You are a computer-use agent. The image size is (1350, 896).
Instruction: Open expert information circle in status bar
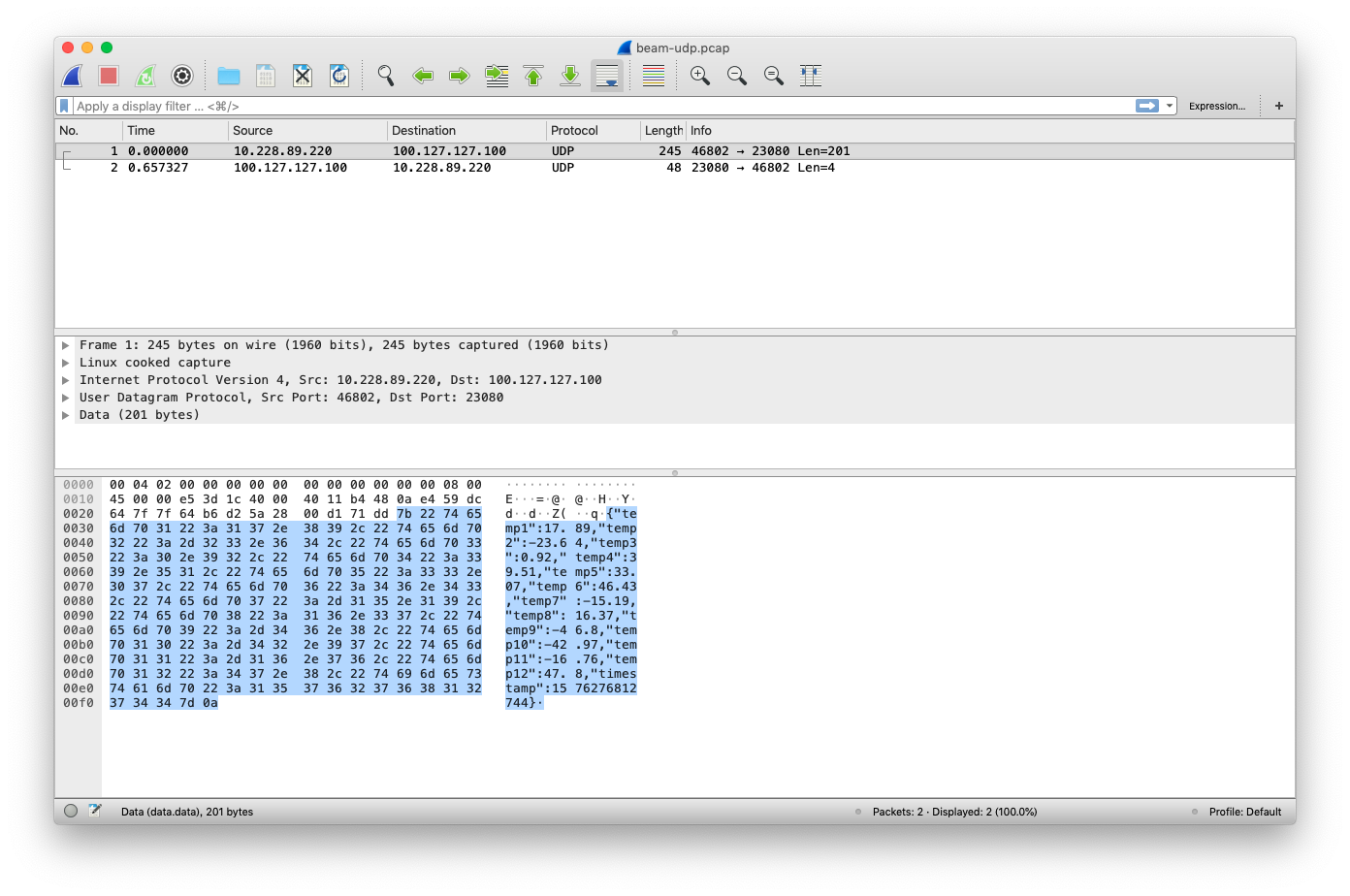71,812
